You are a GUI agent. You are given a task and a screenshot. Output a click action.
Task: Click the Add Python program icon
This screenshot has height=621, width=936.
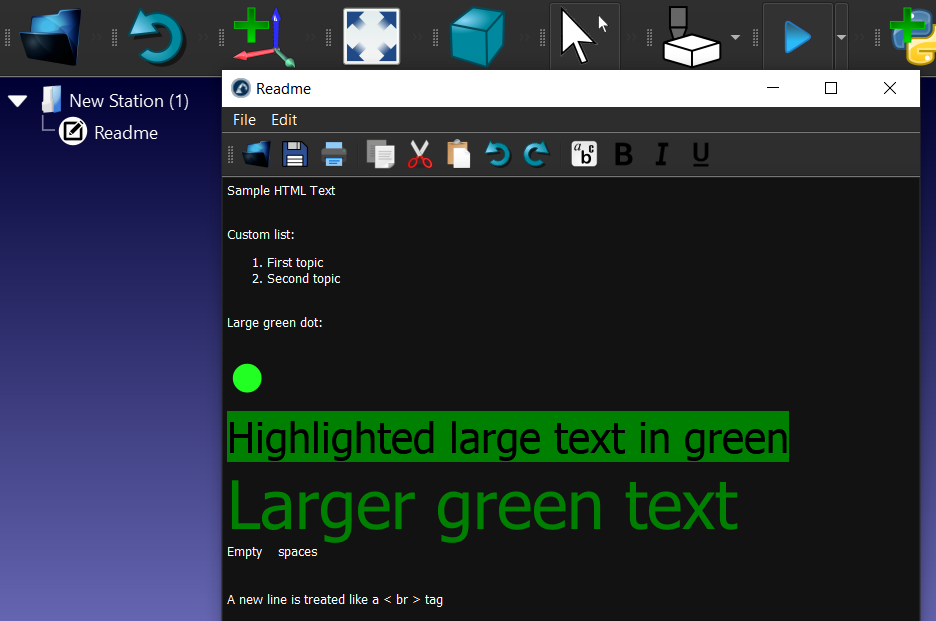[912, 37]
